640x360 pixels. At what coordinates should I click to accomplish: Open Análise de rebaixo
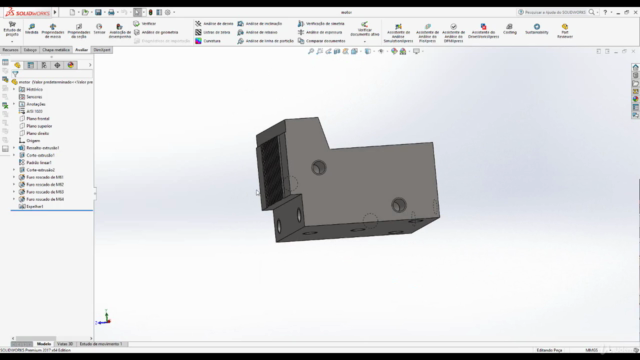click(257, 32)
